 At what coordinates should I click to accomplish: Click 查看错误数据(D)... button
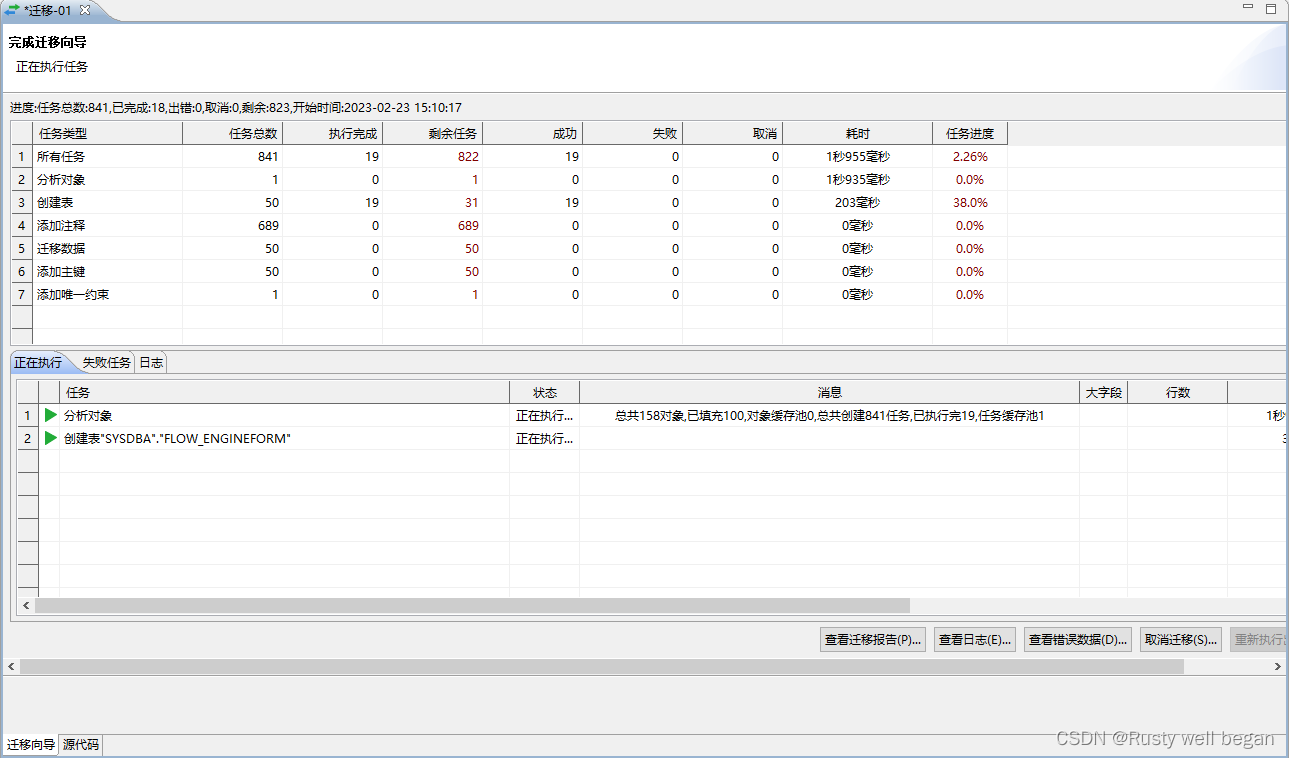coord(1078,640)
